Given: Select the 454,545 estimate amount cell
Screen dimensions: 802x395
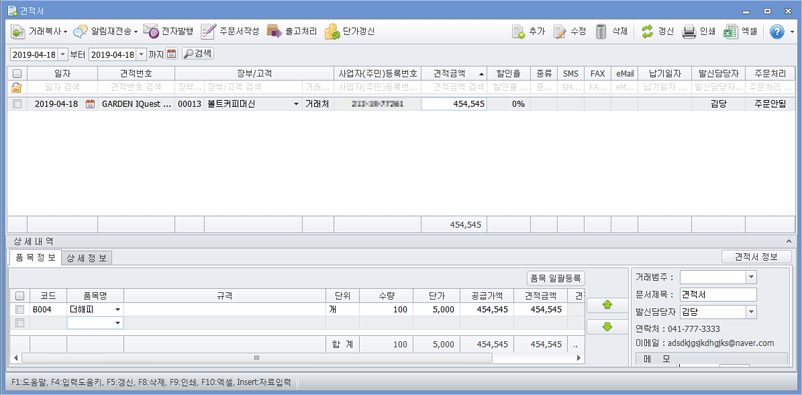Looking at the screenshot, I should 454,104.
